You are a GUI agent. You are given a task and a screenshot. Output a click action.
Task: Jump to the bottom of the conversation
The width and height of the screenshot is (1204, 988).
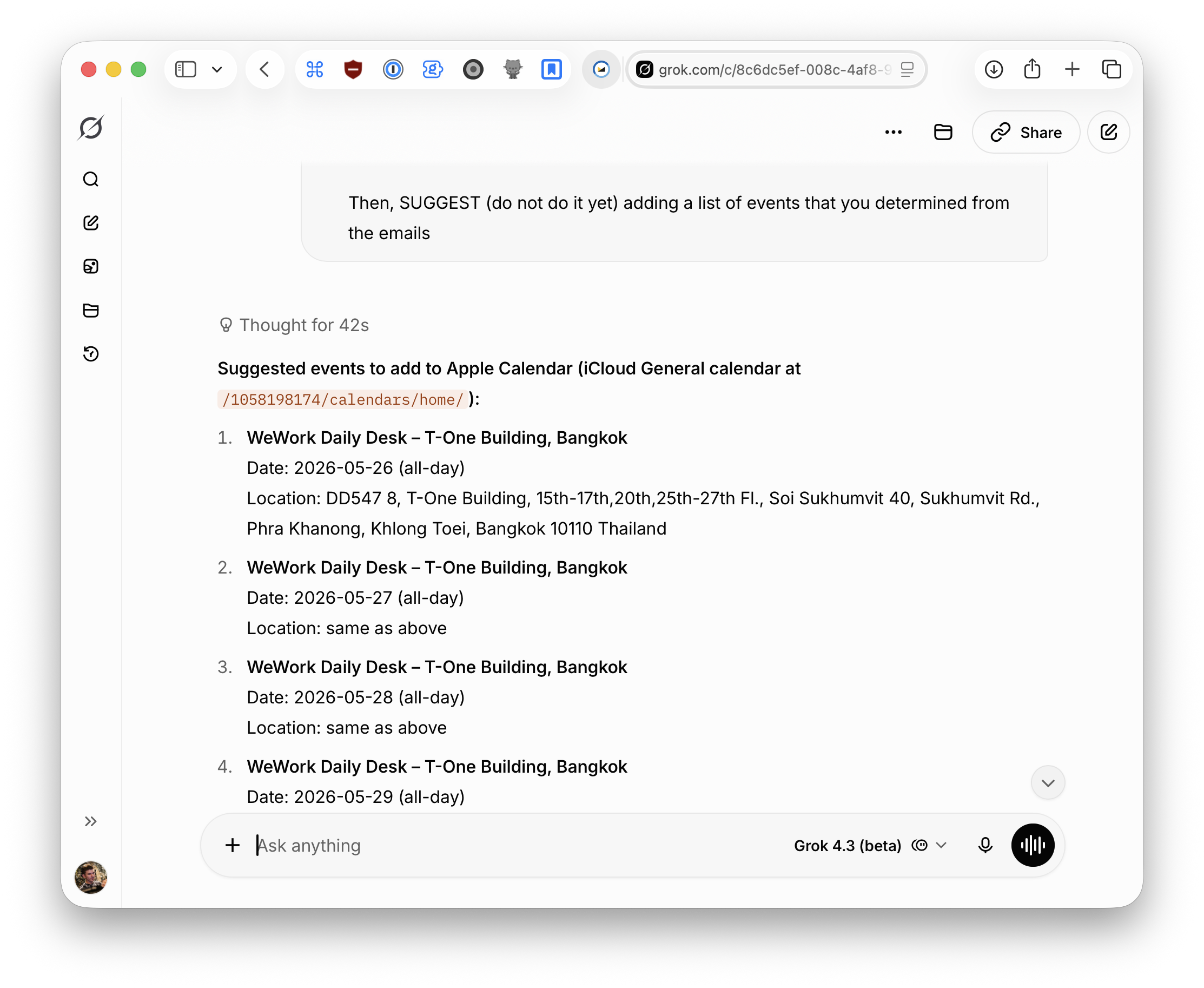1048,783
